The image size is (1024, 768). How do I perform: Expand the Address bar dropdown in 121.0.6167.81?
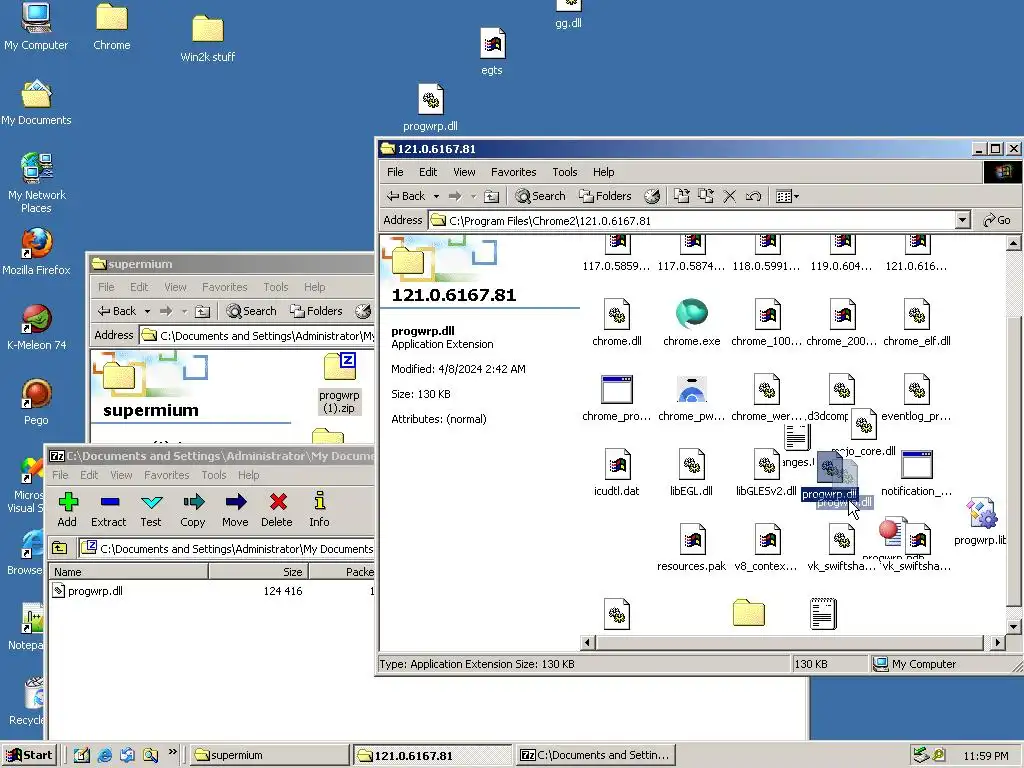tap(963, 220)
